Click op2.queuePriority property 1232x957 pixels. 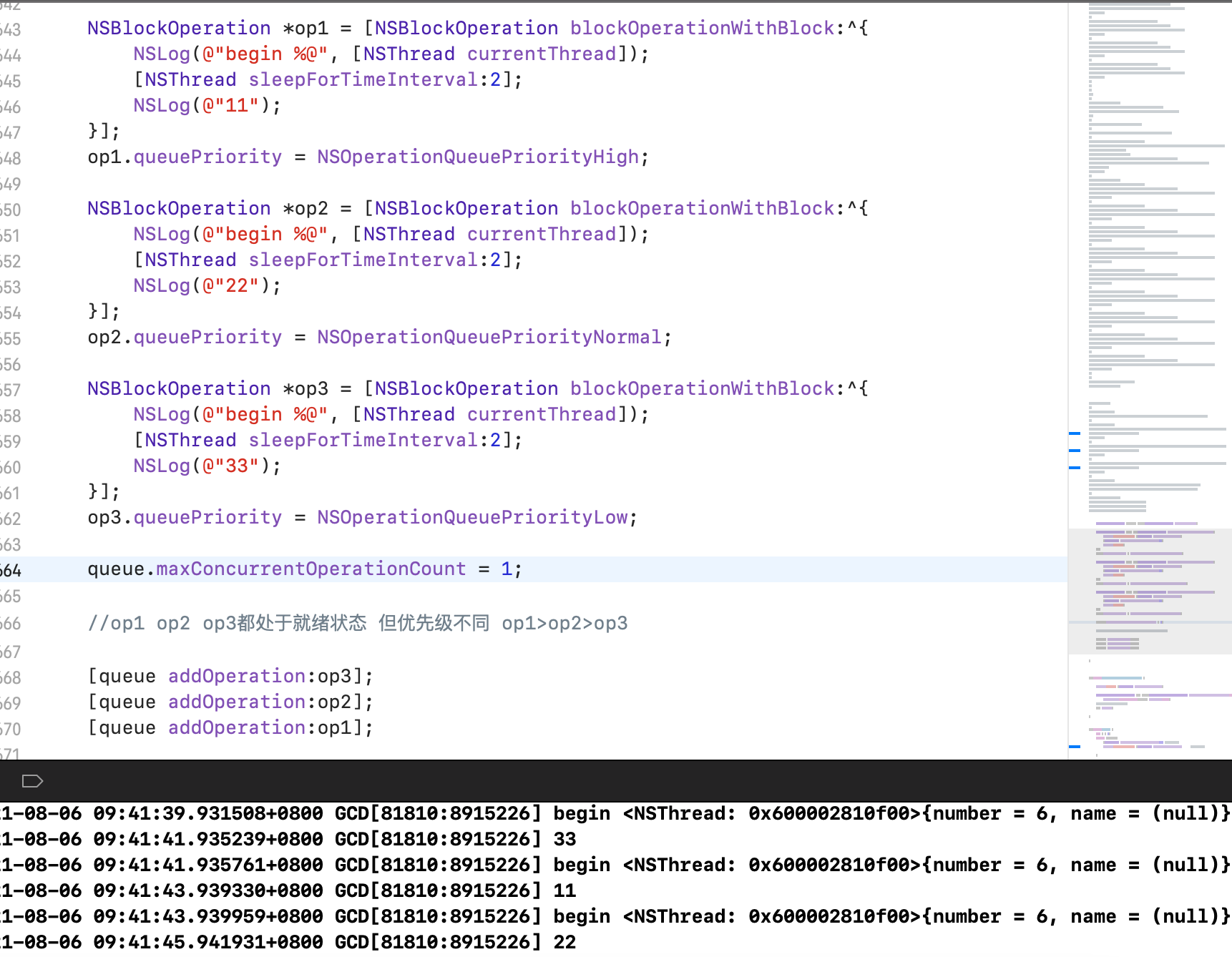point(185,338)
